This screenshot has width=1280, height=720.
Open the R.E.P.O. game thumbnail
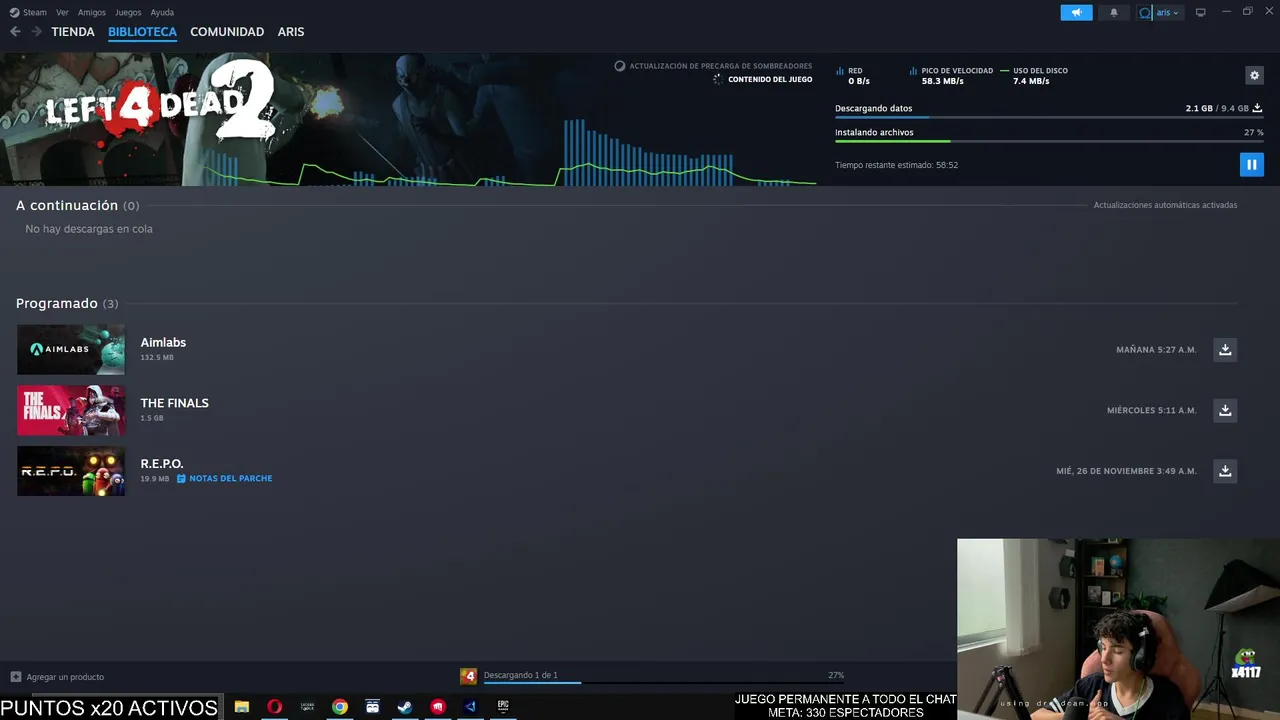click(x=71, y=471)
